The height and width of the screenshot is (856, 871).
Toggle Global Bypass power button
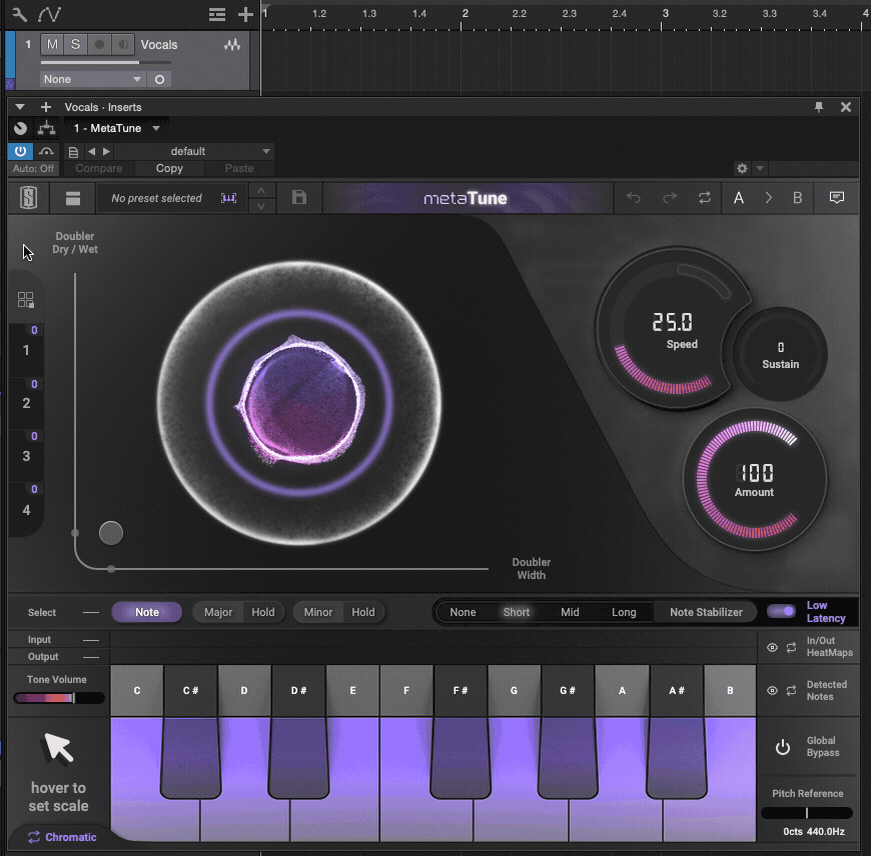[783, 747]
